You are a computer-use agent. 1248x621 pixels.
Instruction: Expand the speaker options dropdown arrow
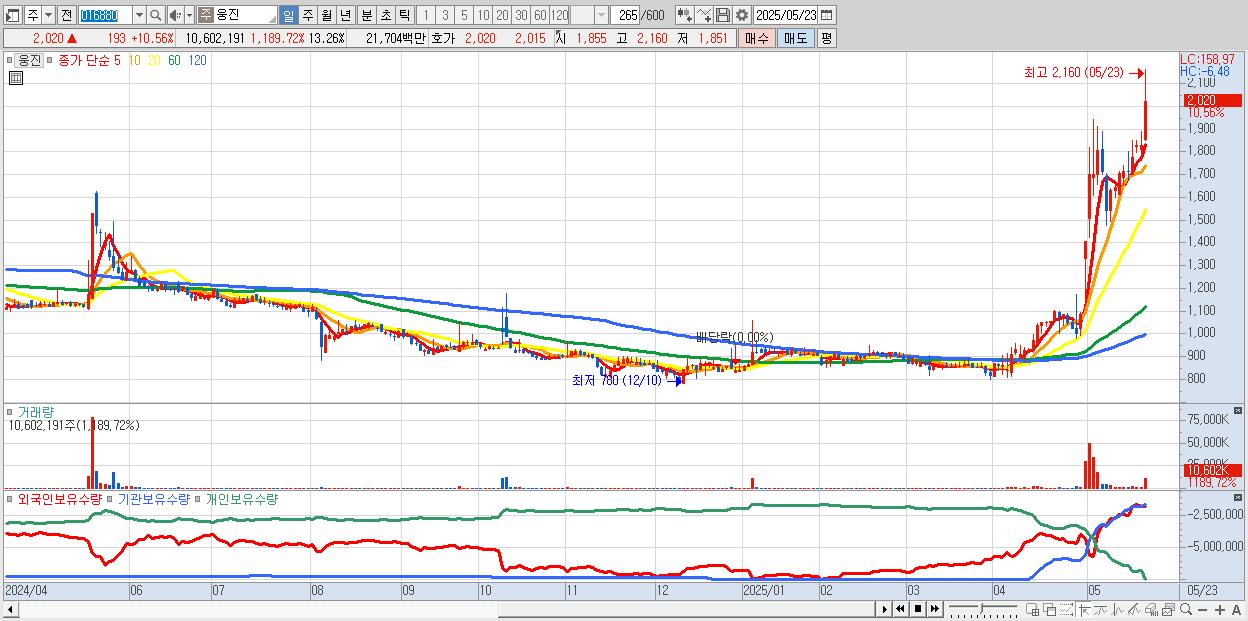pos(189,15)
